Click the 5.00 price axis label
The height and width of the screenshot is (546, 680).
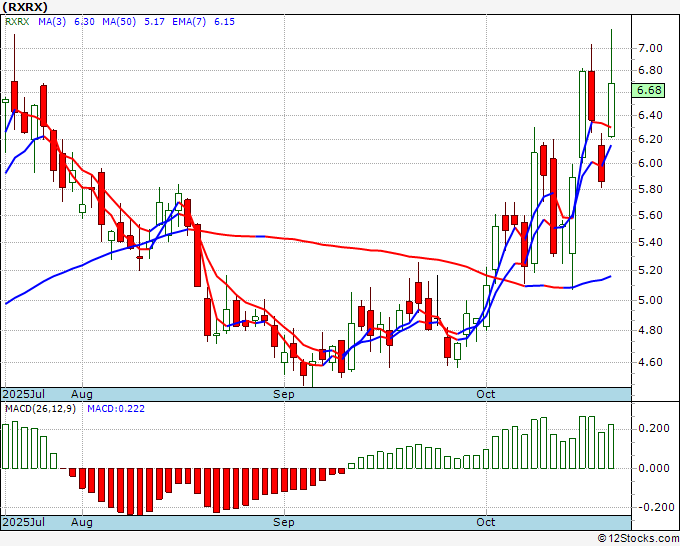pos(650,300)
